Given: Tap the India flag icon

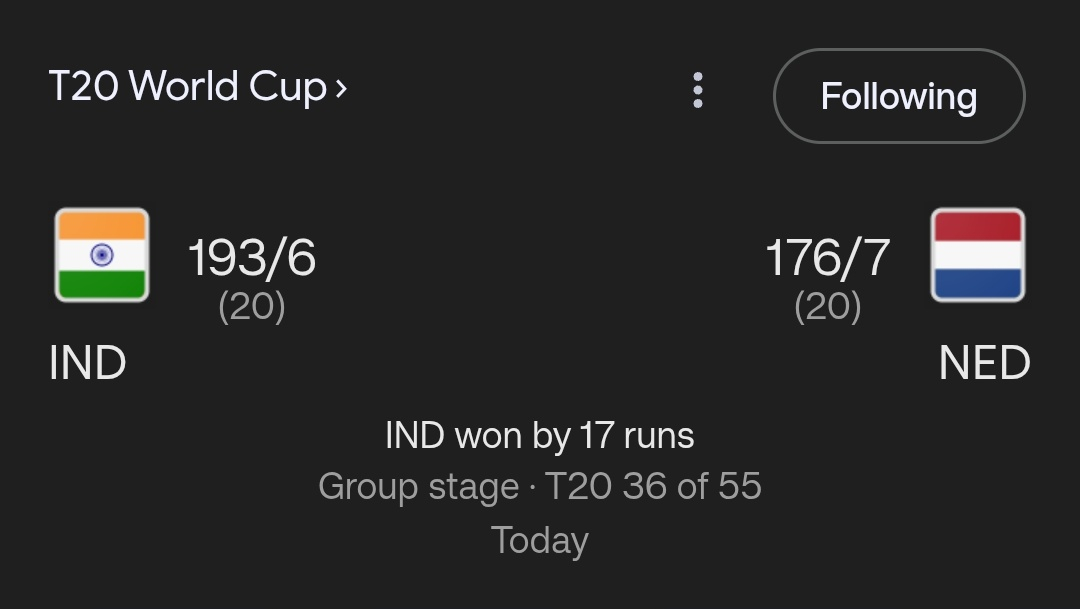Looking at the screenshot, I should click(102, 255).
